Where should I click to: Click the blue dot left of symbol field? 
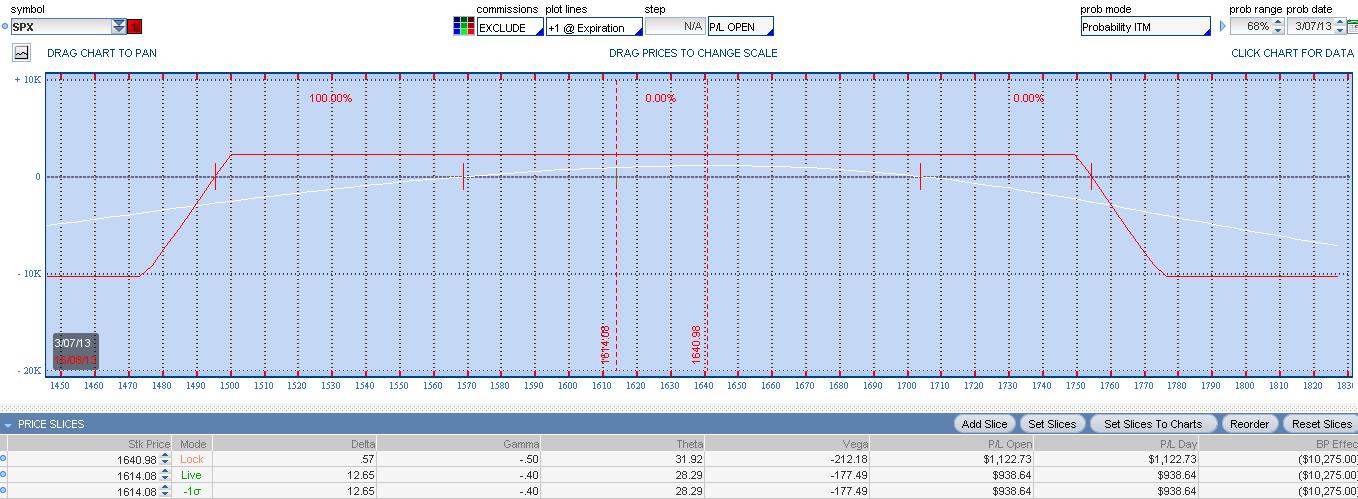(x=4, y=27)
